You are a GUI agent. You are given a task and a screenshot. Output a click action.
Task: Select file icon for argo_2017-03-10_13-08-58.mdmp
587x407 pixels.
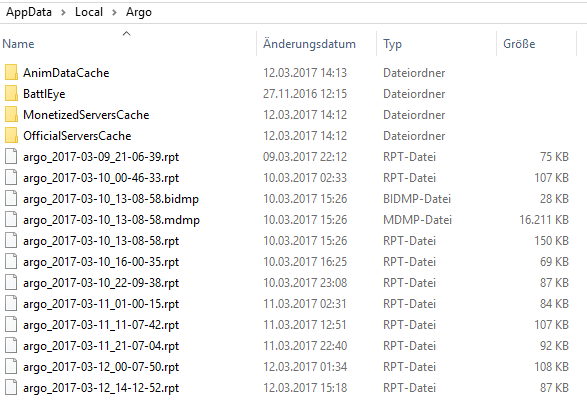tap(11, 219)
